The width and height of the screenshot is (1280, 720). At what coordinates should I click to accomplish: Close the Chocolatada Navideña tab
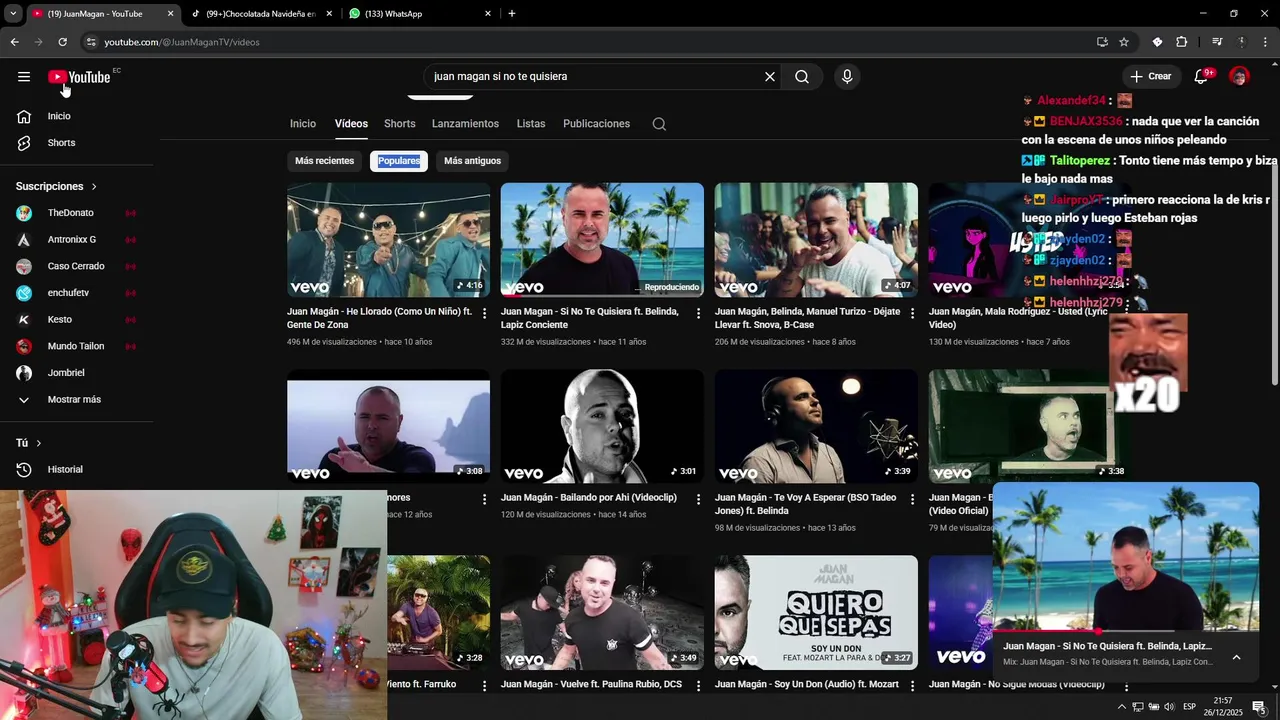[x=328, y=14]
